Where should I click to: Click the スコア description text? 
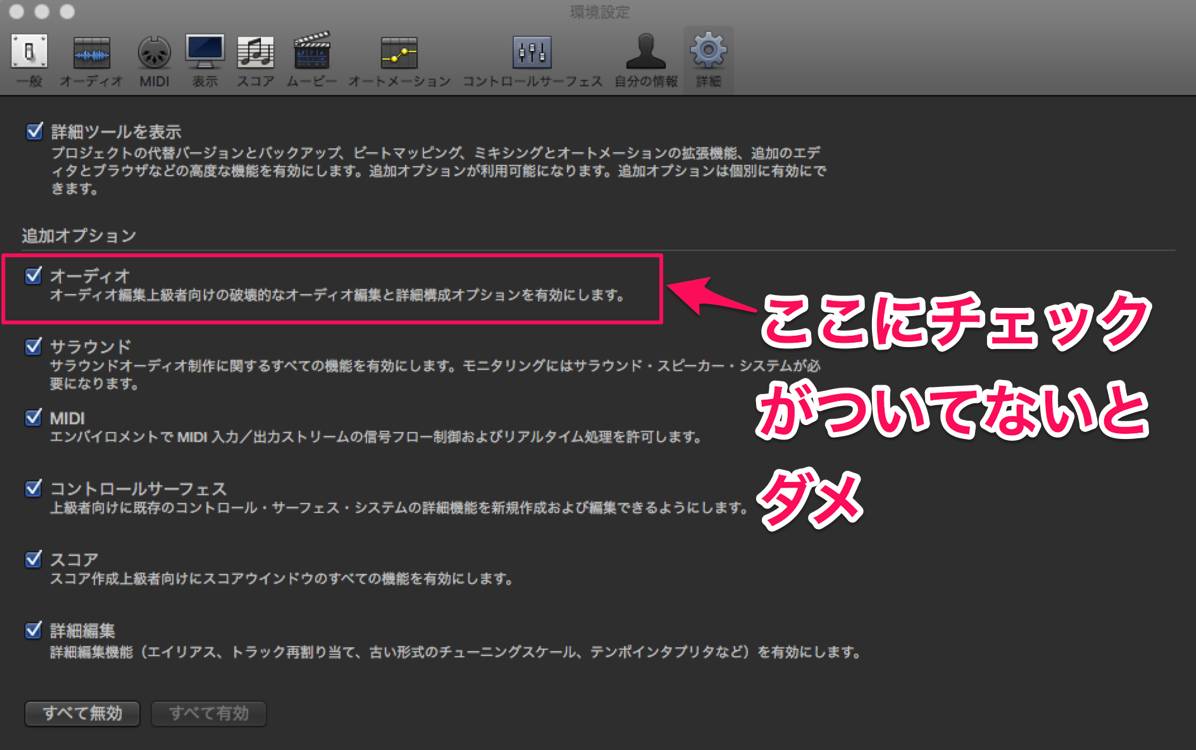click(x=281, y=579)
